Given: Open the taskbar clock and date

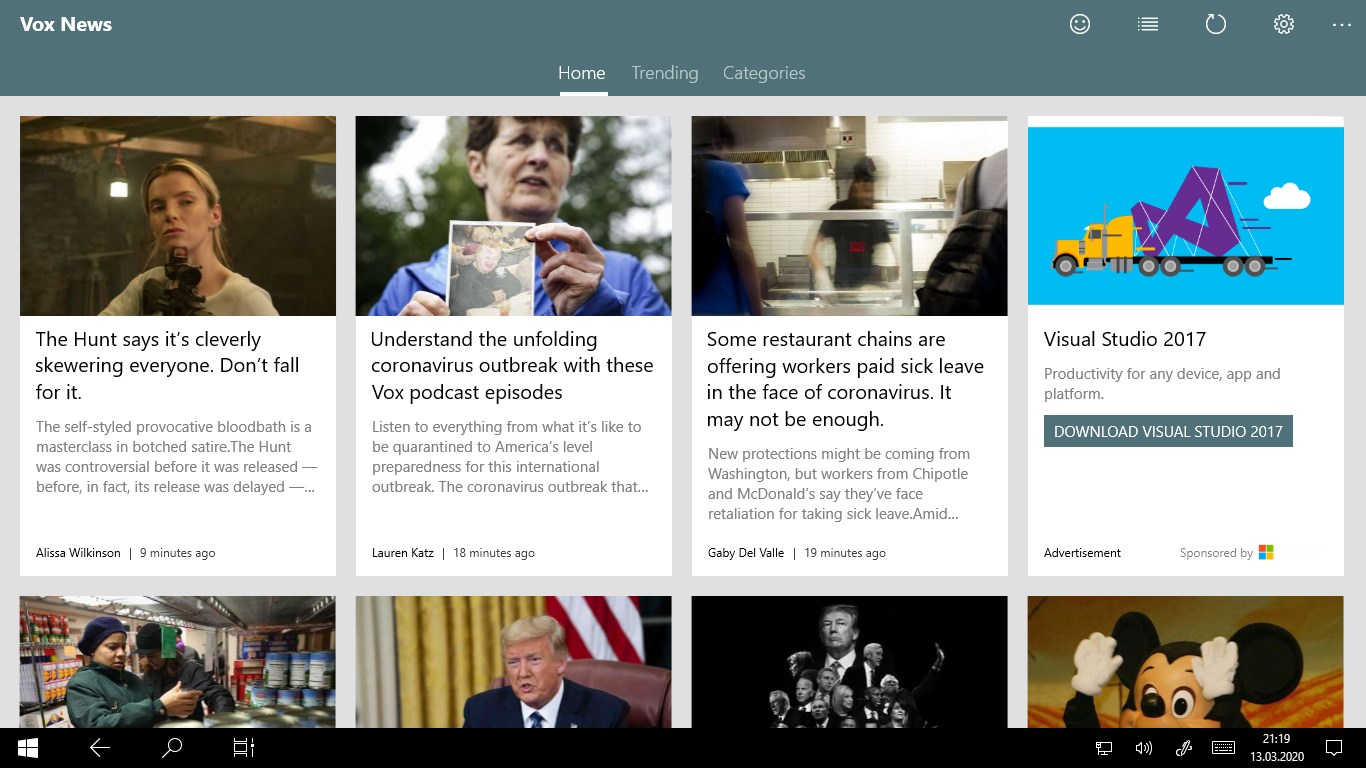Looking at the screenshot, I should click(x=1276, y=747).
